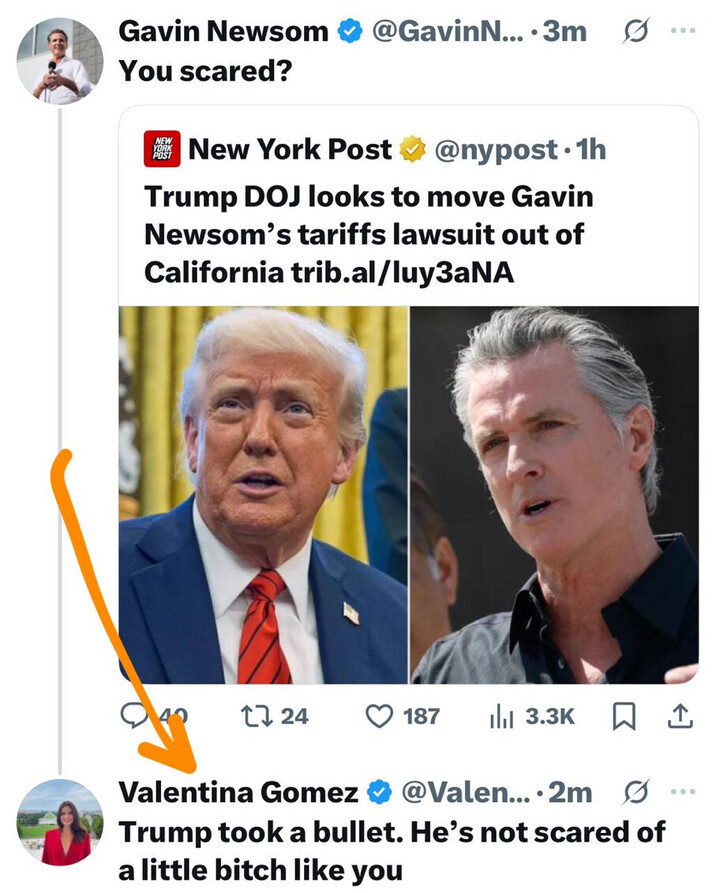Open the Newsom photo in the quoted post
Image resolution: width=716 pixels, height=893 pixels.
554,495
